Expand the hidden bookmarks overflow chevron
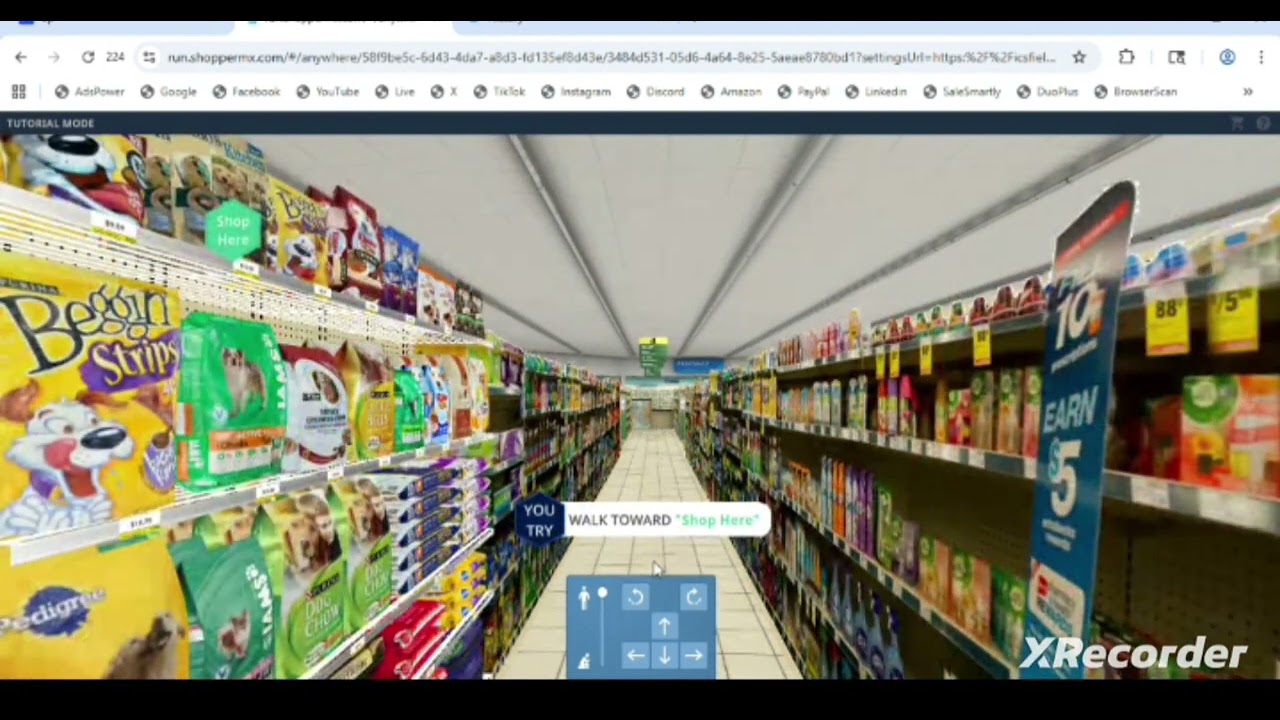1280x720 pixels. 1248,92
